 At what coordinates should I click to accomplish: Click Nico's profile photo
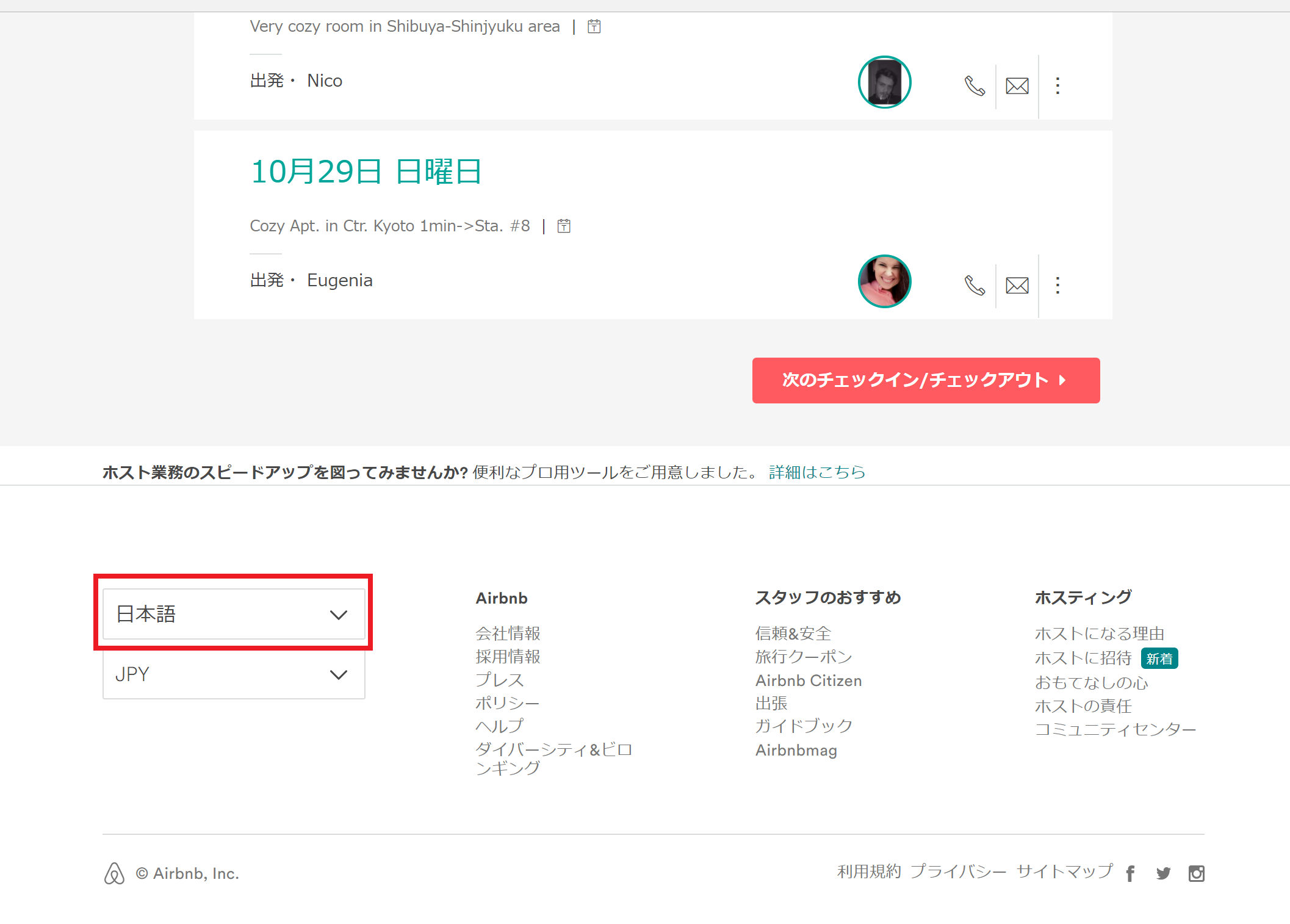point(884,82)
